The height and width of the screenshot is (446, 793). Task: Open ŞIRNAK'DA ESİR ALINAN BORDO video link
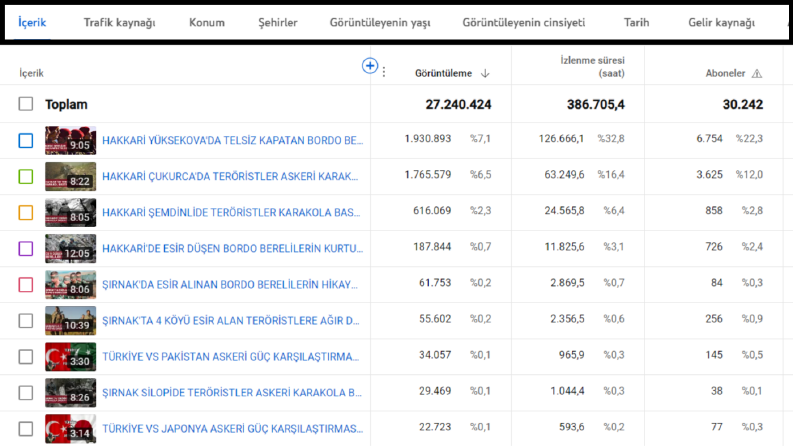pos(230,285)
